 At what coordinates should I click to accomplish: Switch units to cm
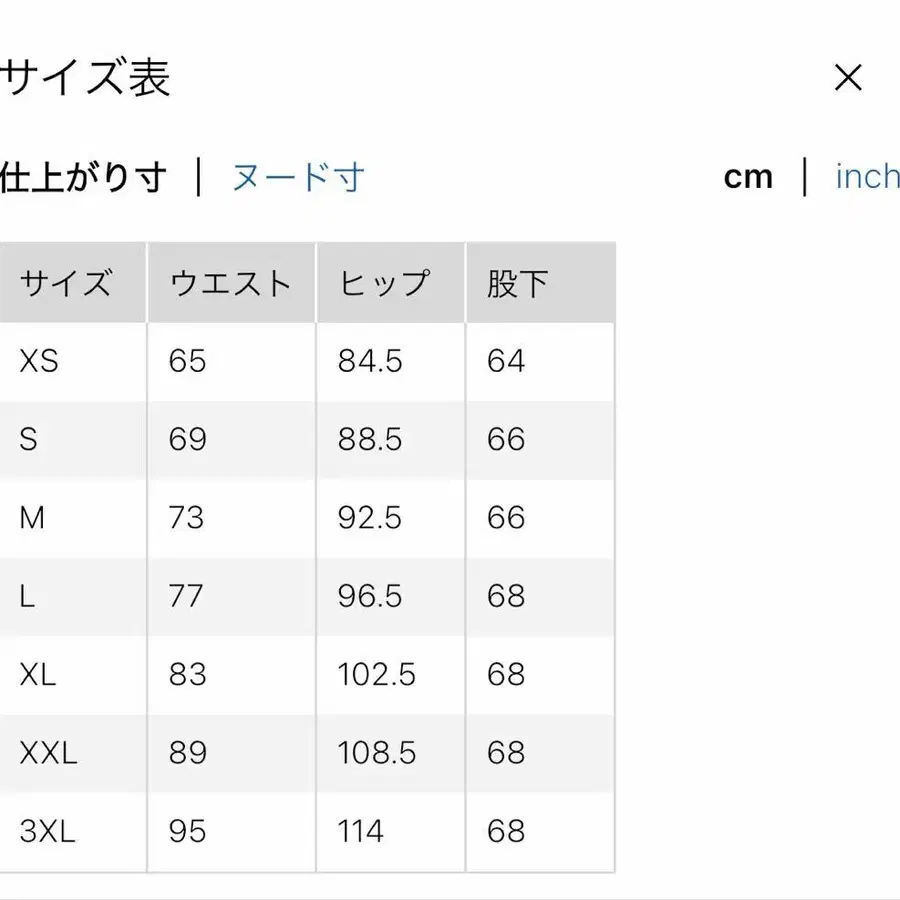[x=749, y=177]
